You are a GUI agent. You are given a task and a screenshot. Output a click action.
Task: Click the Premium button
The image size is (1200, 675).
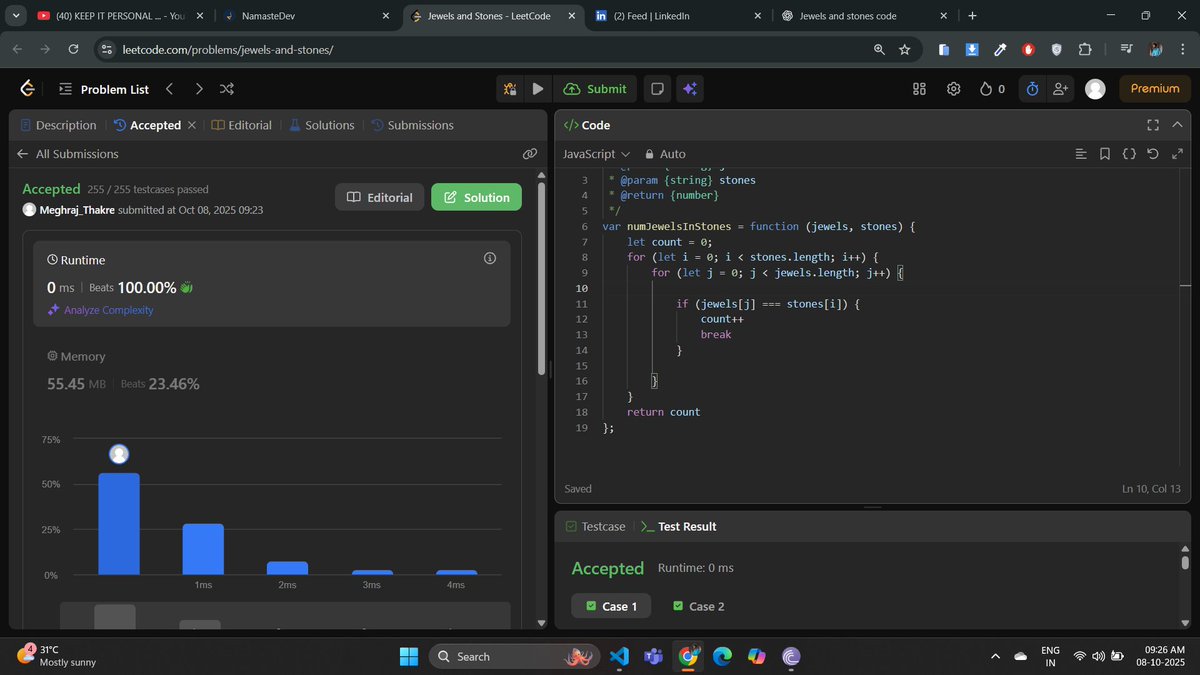[x=1155, y=89]
